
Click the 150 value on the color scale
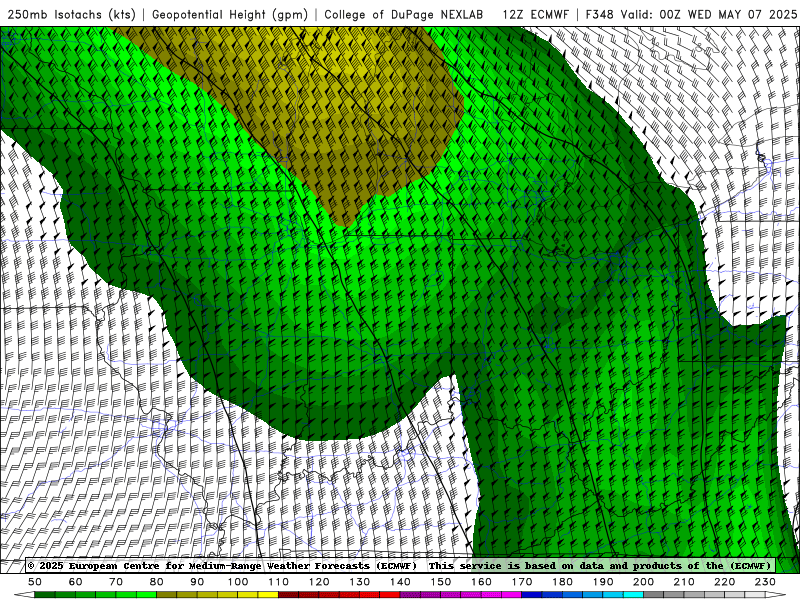[441, 582]
